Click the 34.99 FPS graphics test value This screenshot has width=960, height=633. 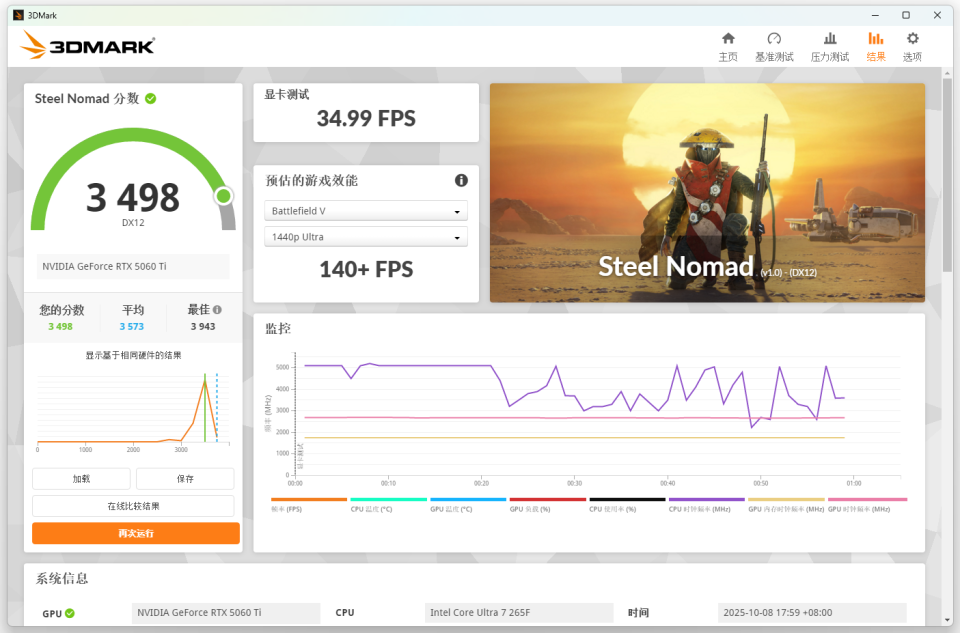[366, 118]
